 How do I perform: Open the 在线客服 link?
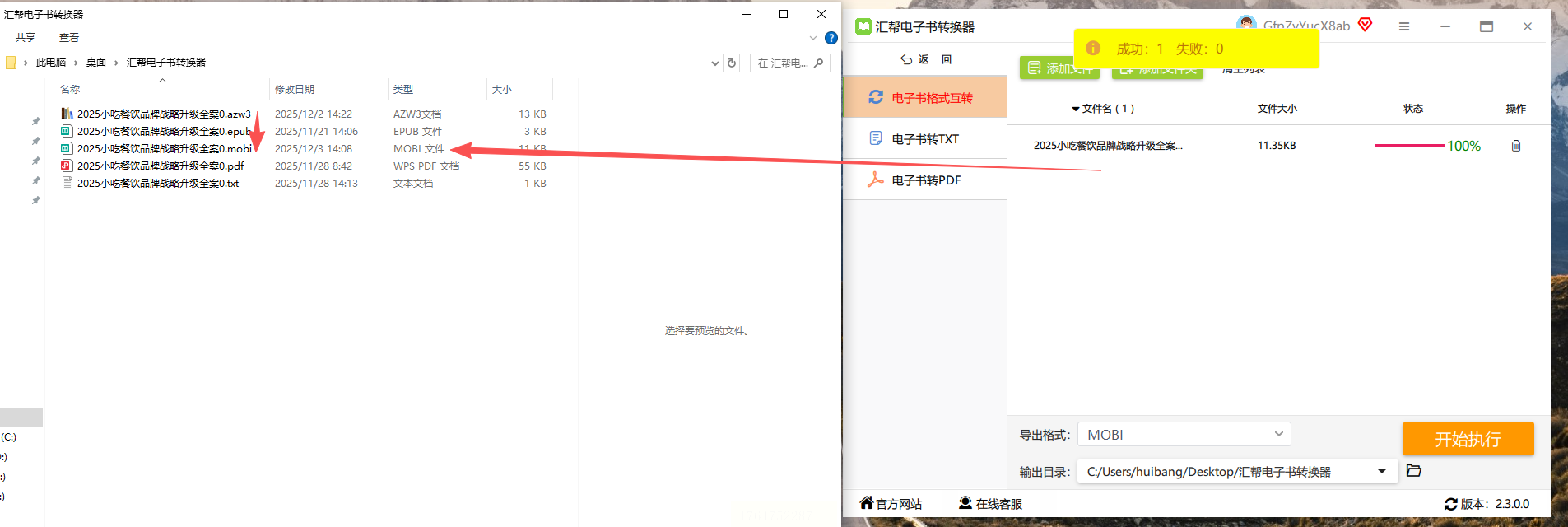[991, 503]
